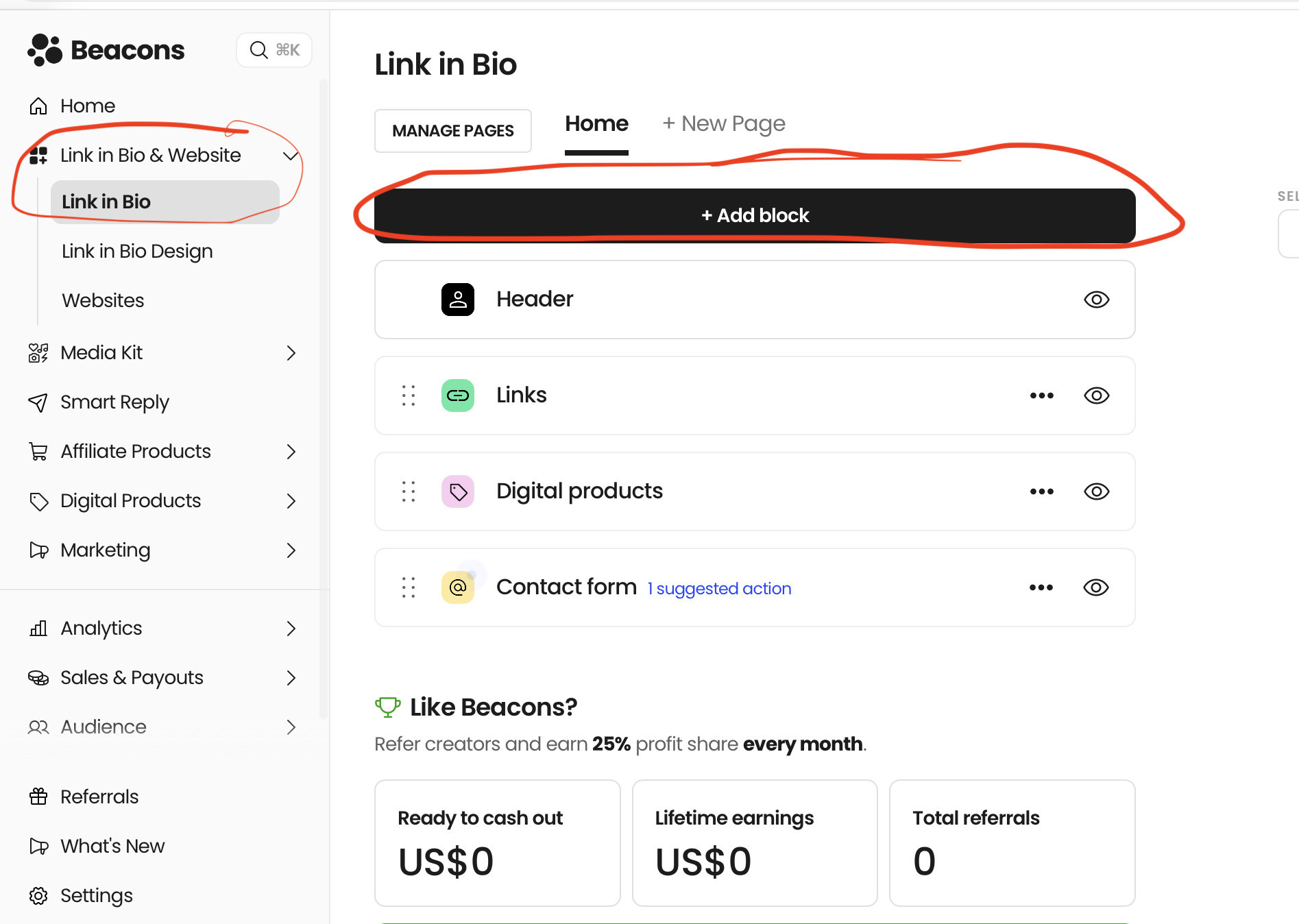1299x924 pixels.
Task: Click the Header block profile icon
Action: pyautogui.click(x=458, y=300)
